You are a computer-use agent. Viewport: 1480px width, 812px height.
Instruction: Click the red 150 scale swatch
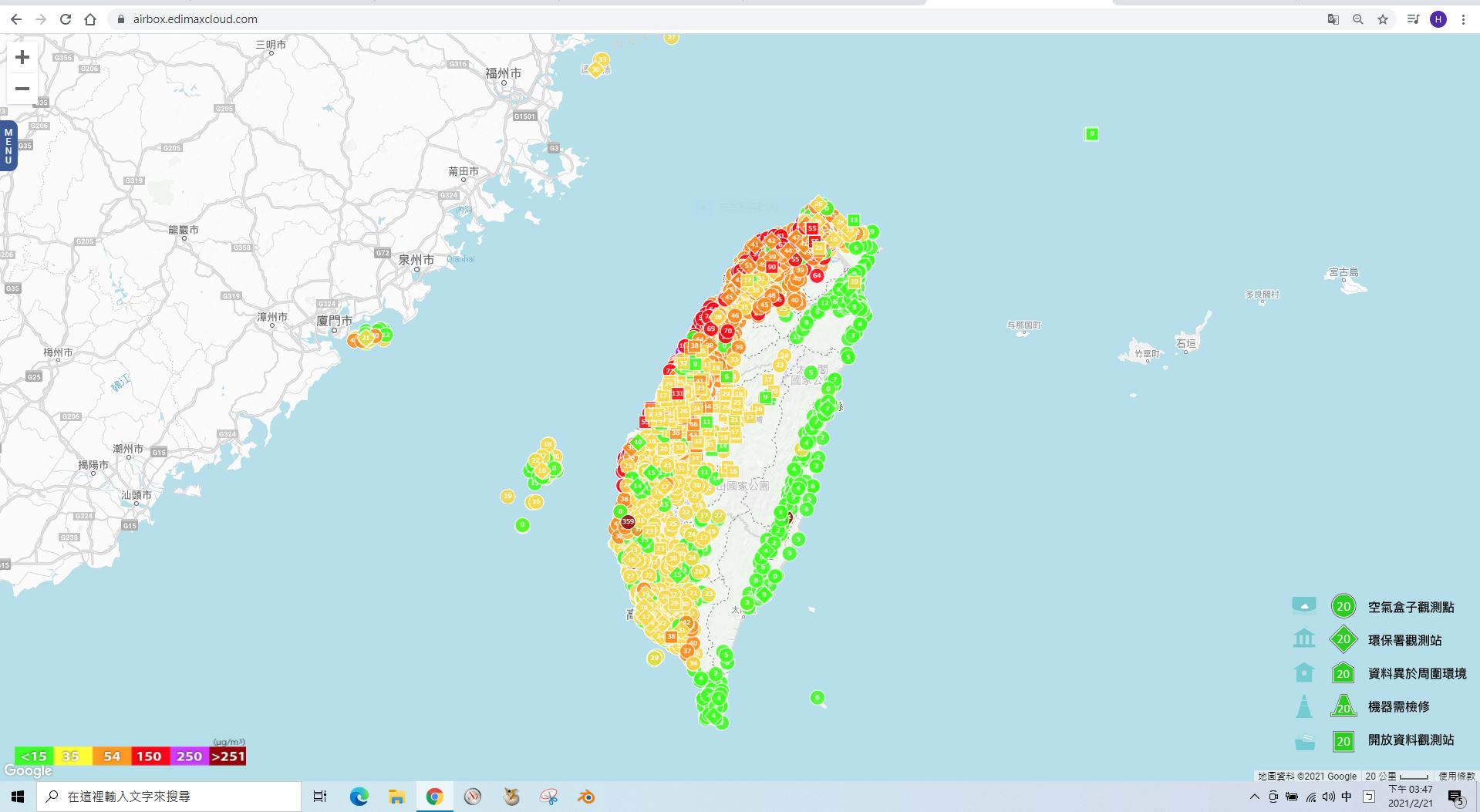tap(150, 756)
